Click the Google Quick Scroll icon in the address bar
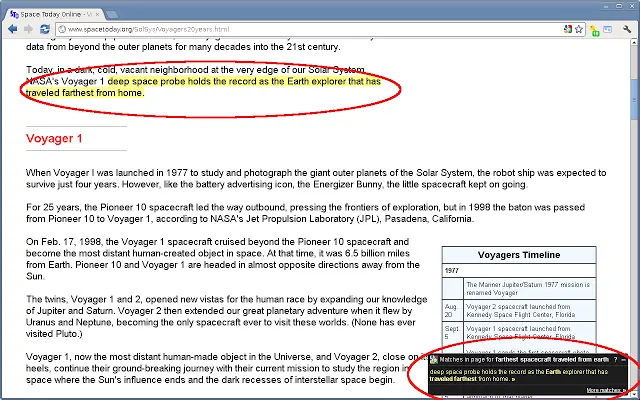The height and width of the screenshot is (400, 640). click(x=568, y=29)
